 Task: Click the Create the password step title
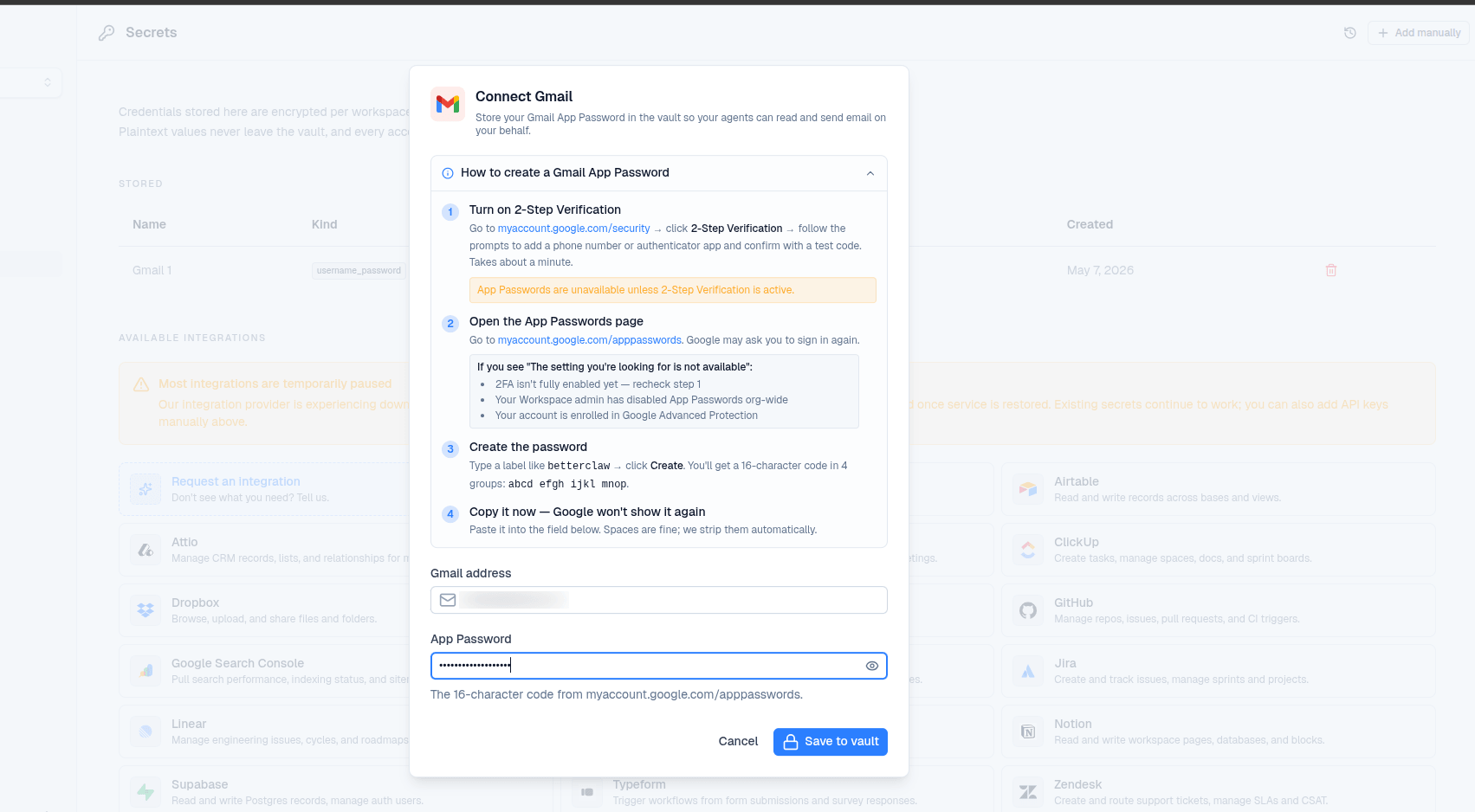[528, 447]
